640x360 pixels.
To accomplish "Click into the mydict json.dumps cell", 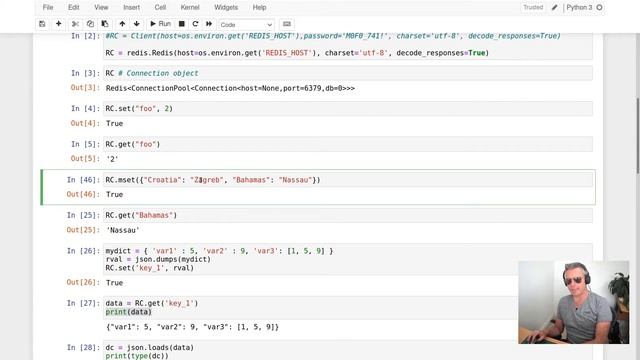I will [348, 259].
